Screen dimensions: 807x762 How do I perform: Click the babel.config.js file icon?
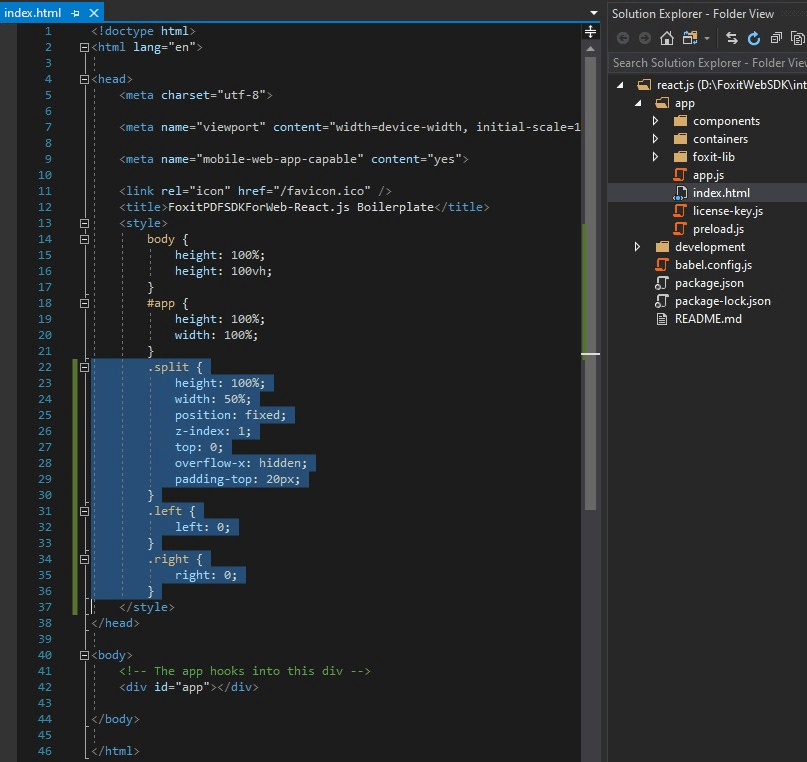(x=662, y=265)
